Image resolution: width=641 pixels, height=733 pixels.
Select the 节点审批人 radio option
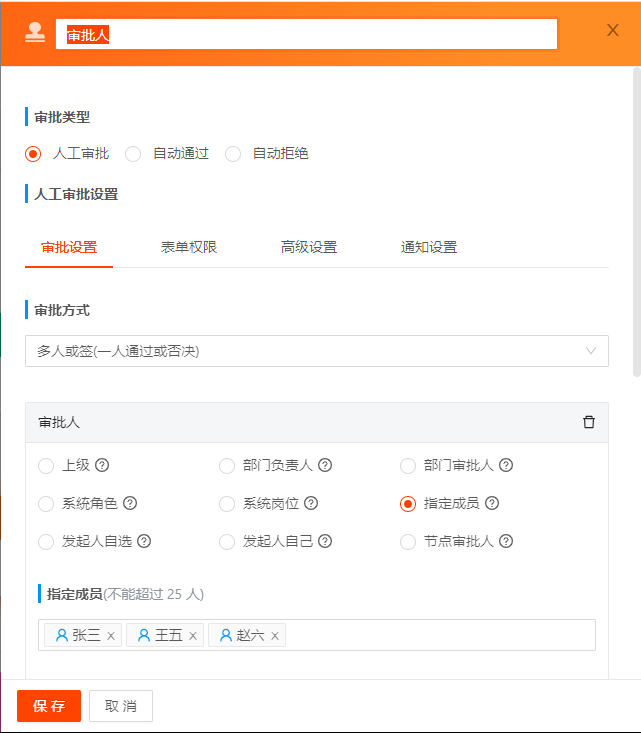(408, 542)
